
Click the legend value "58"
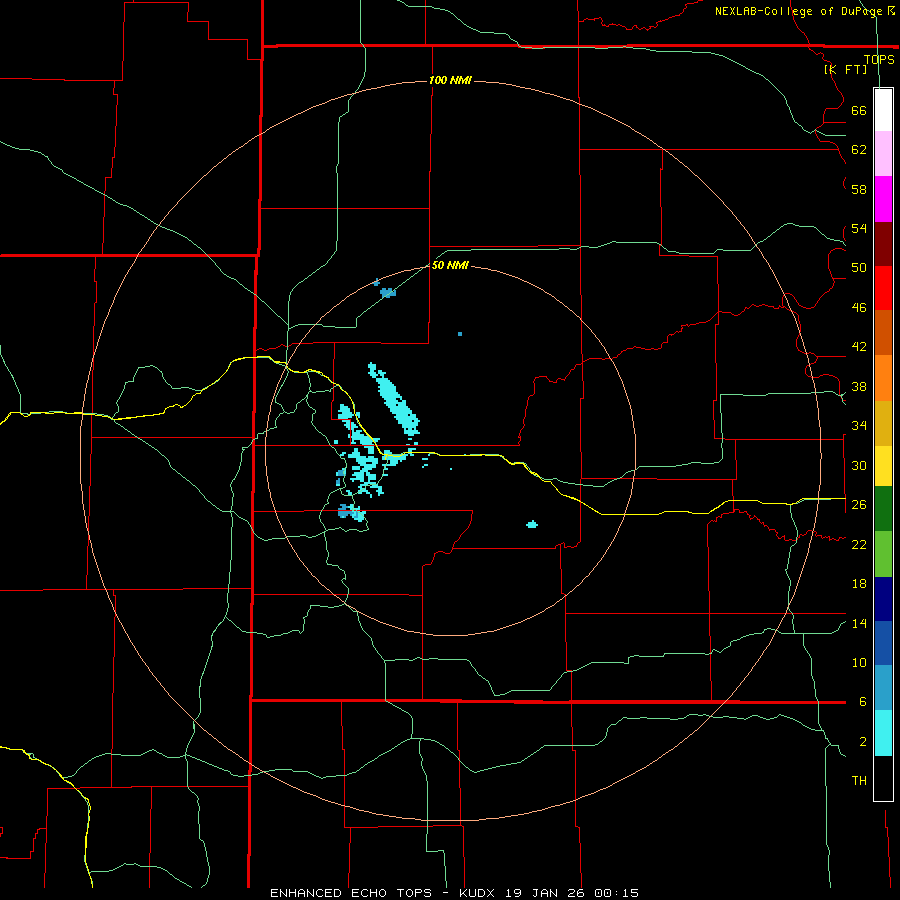(x=859, y=189)
